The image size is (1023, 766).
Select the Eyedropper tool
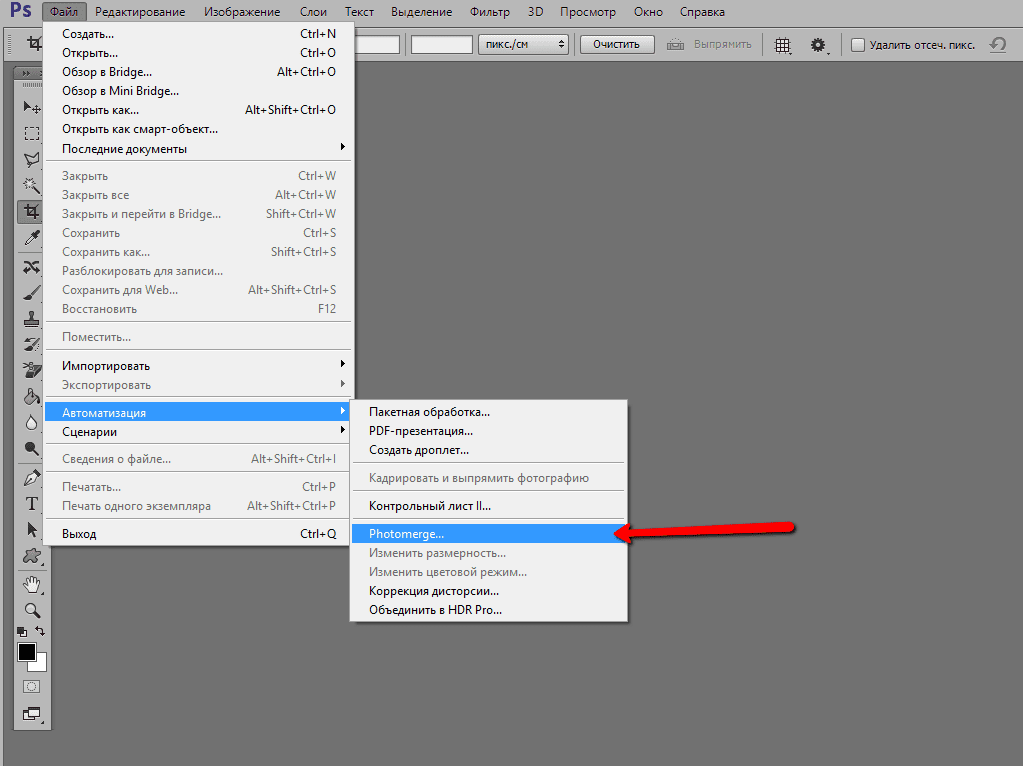(x=31, y=237)
